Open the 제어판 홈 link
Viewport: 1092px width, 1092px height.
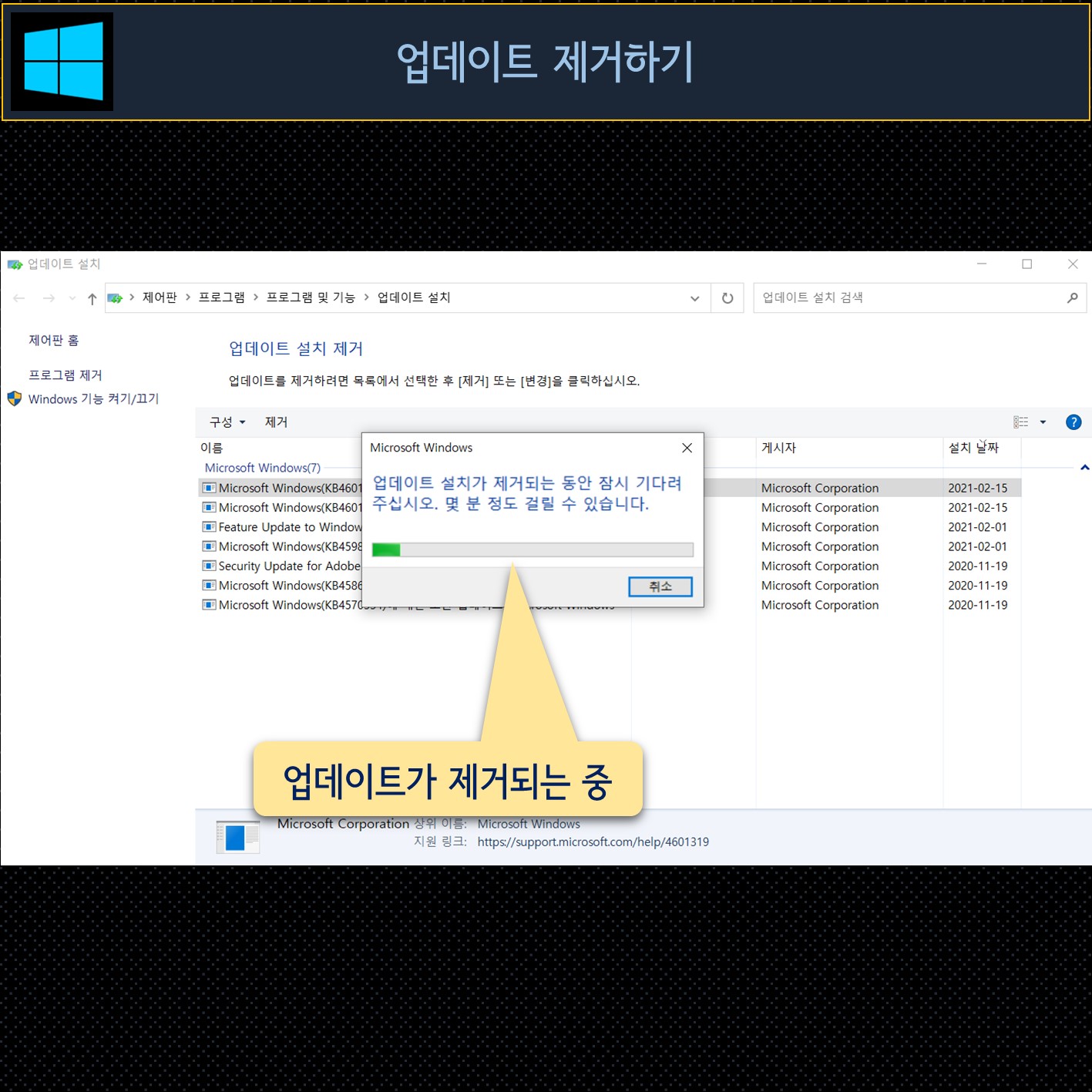click(x=53, y=341)
